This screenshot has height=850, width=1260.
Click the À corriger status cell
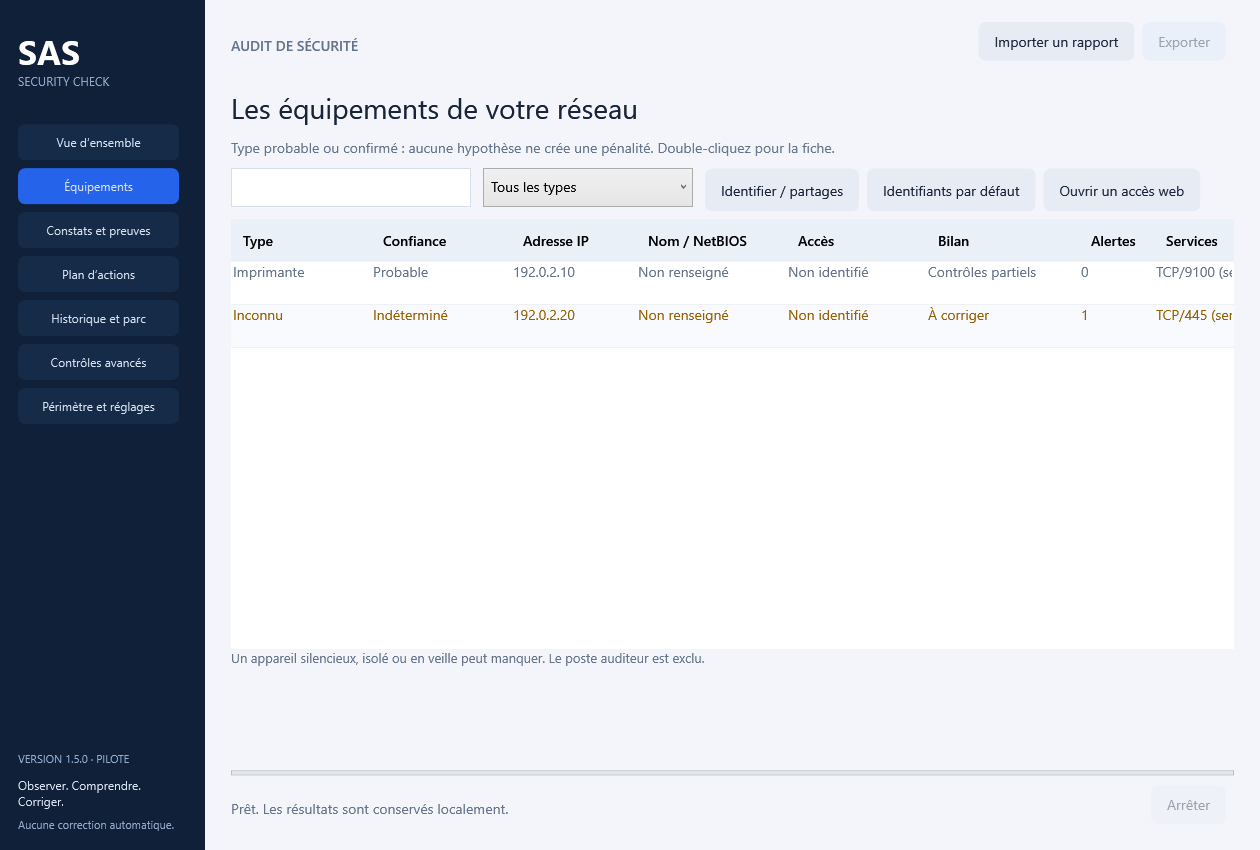pos(958,315)
